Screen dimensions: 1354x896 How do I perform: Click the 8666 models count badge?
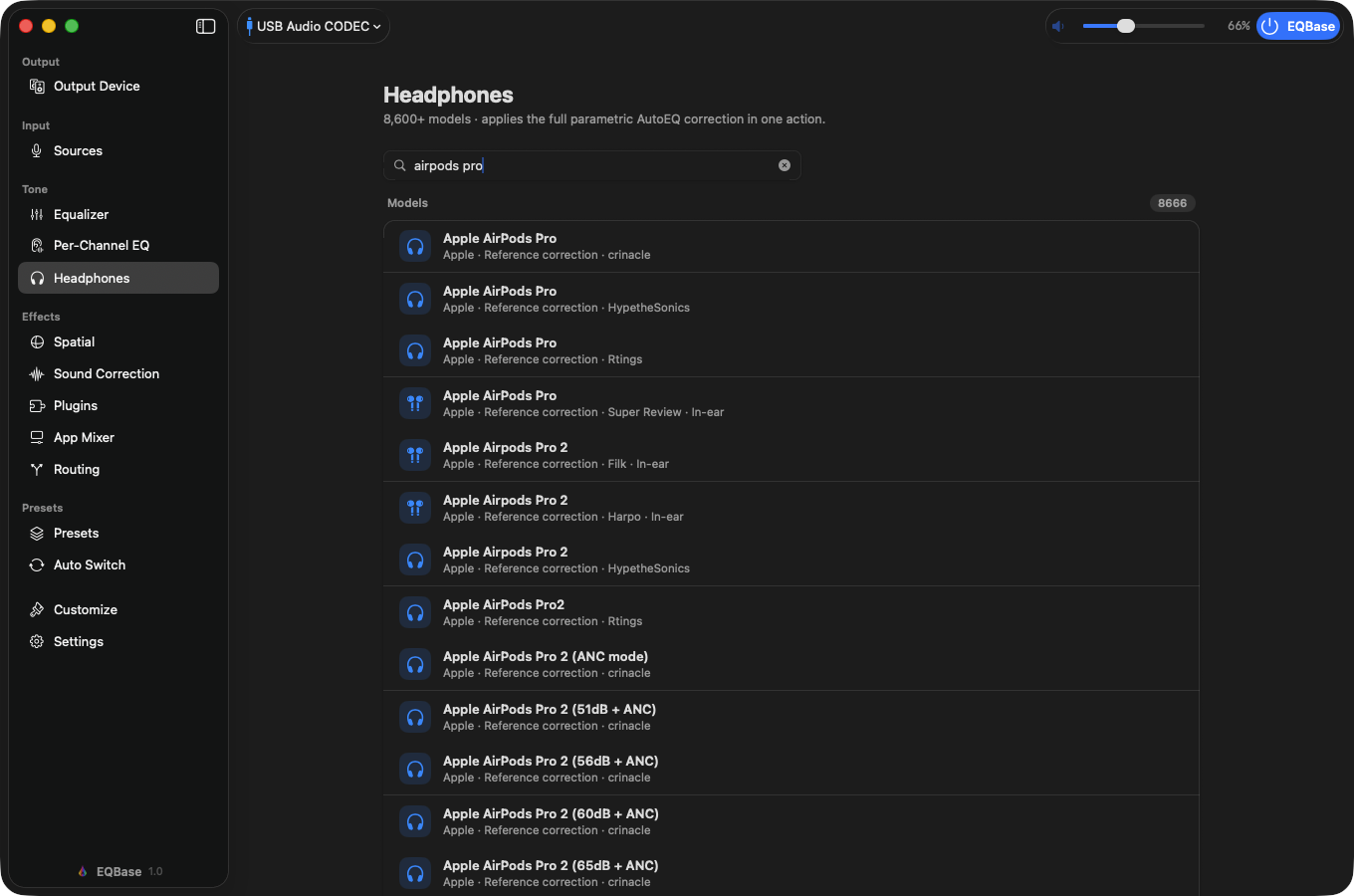click(x=1173, y=203)
